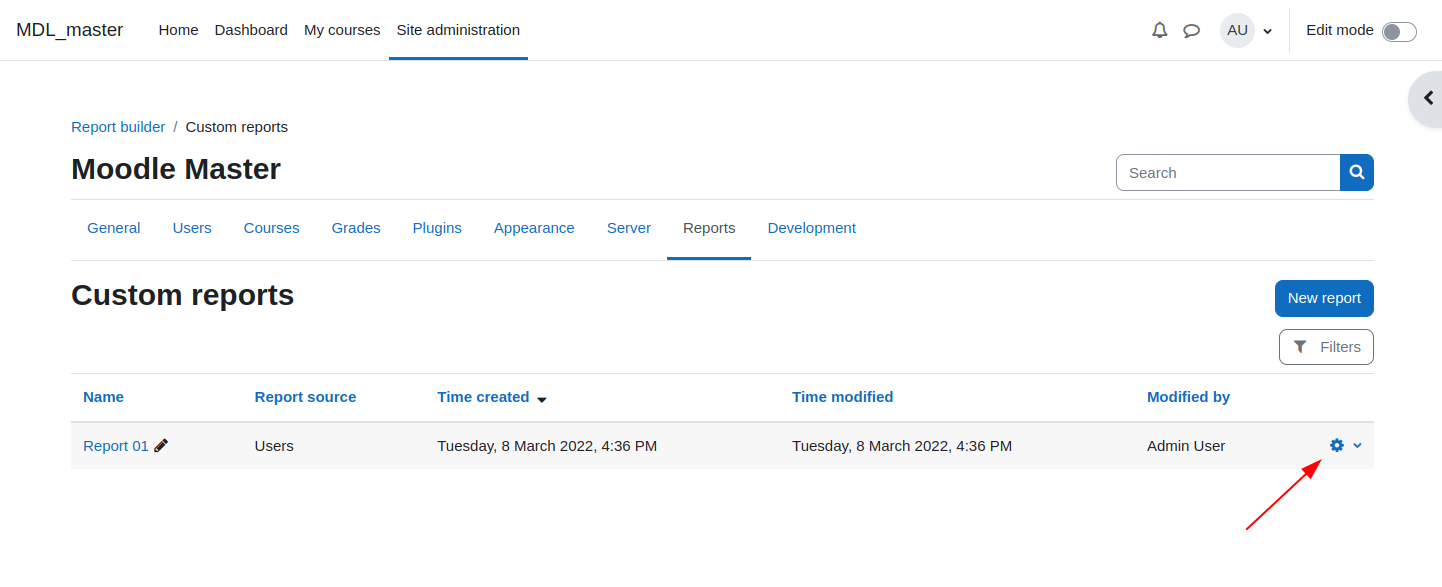Click the Custom reports breadcrumb text
This screenshot has height=587, width=1442.
pos(237,127)
